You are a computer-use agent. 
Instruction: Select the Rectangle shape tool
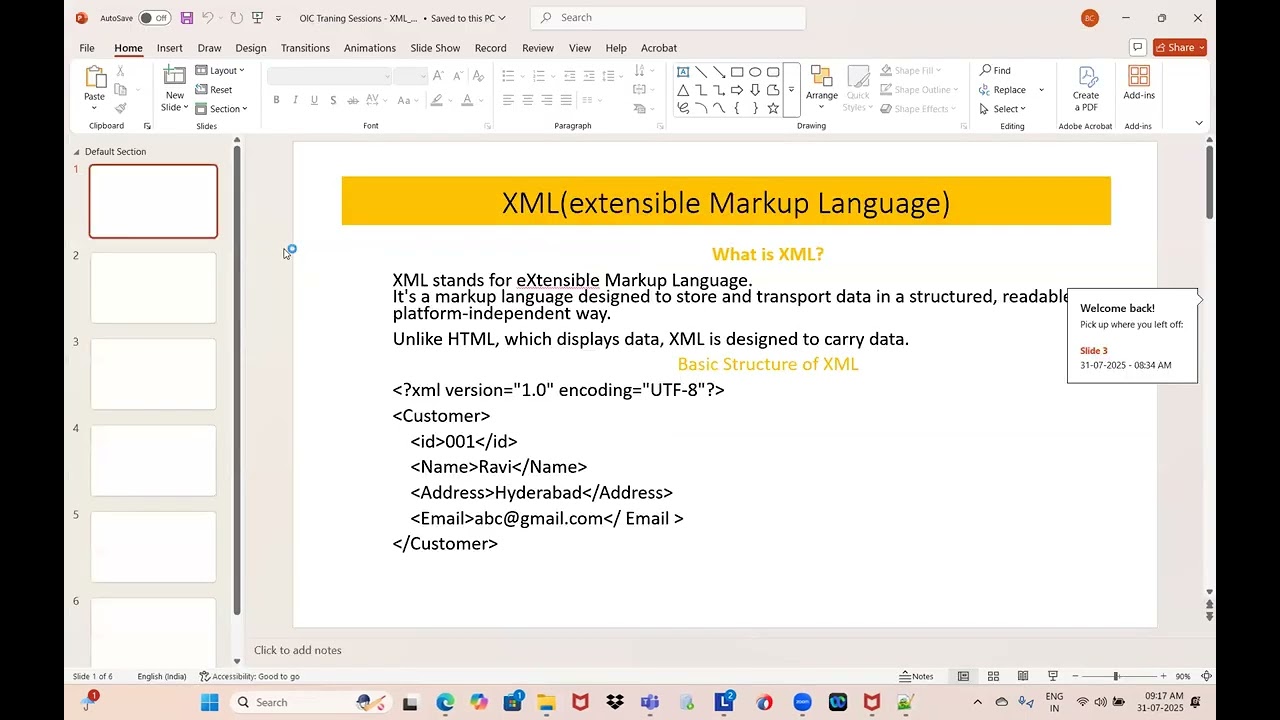pyautogui.click(x=737, y=72)
